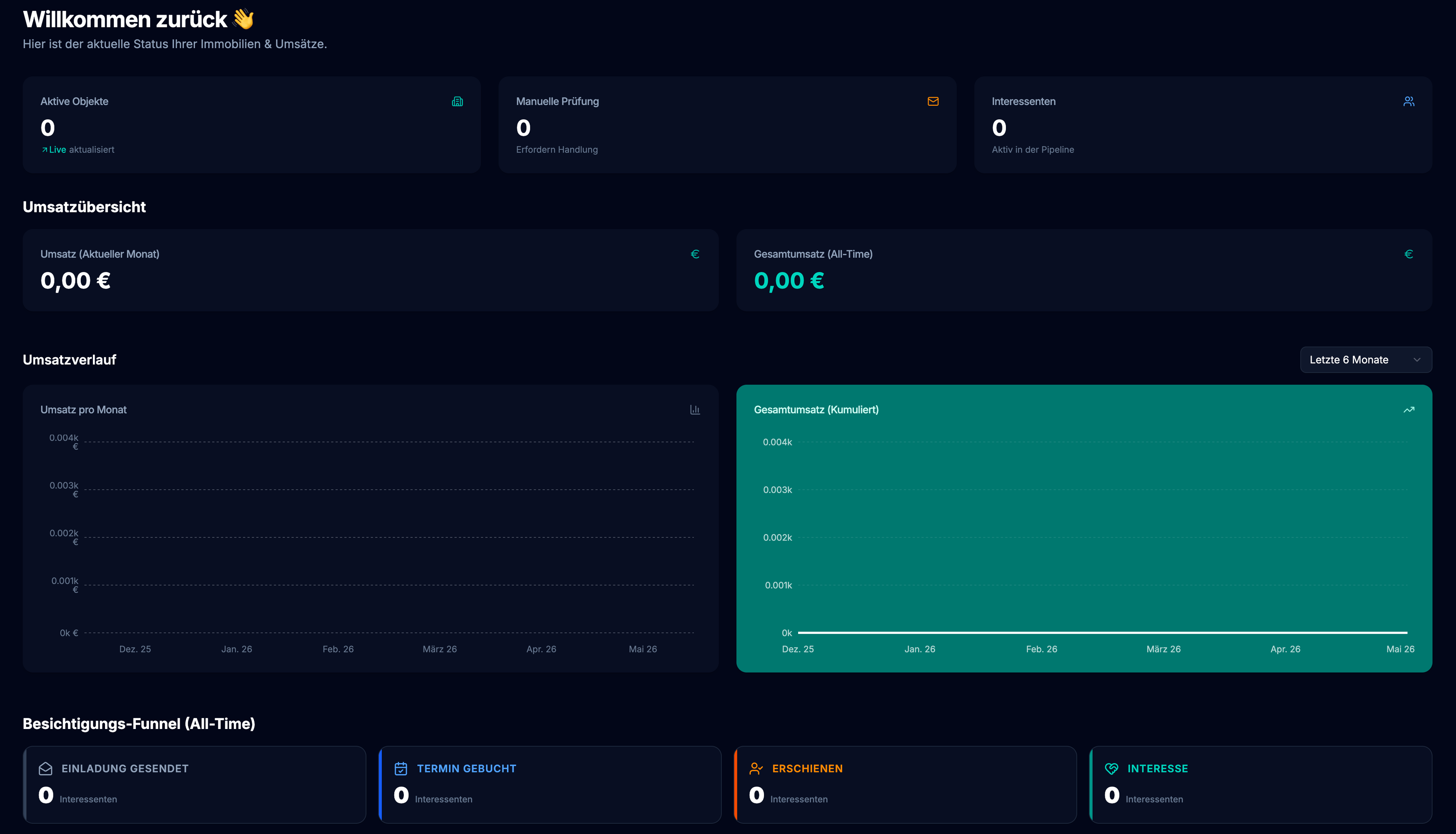Image resolution: width=1456 pixels, height=834 pixels.
Task: Click the bar chart icon in Umsatz pro Monat
Action: point(695,409)
